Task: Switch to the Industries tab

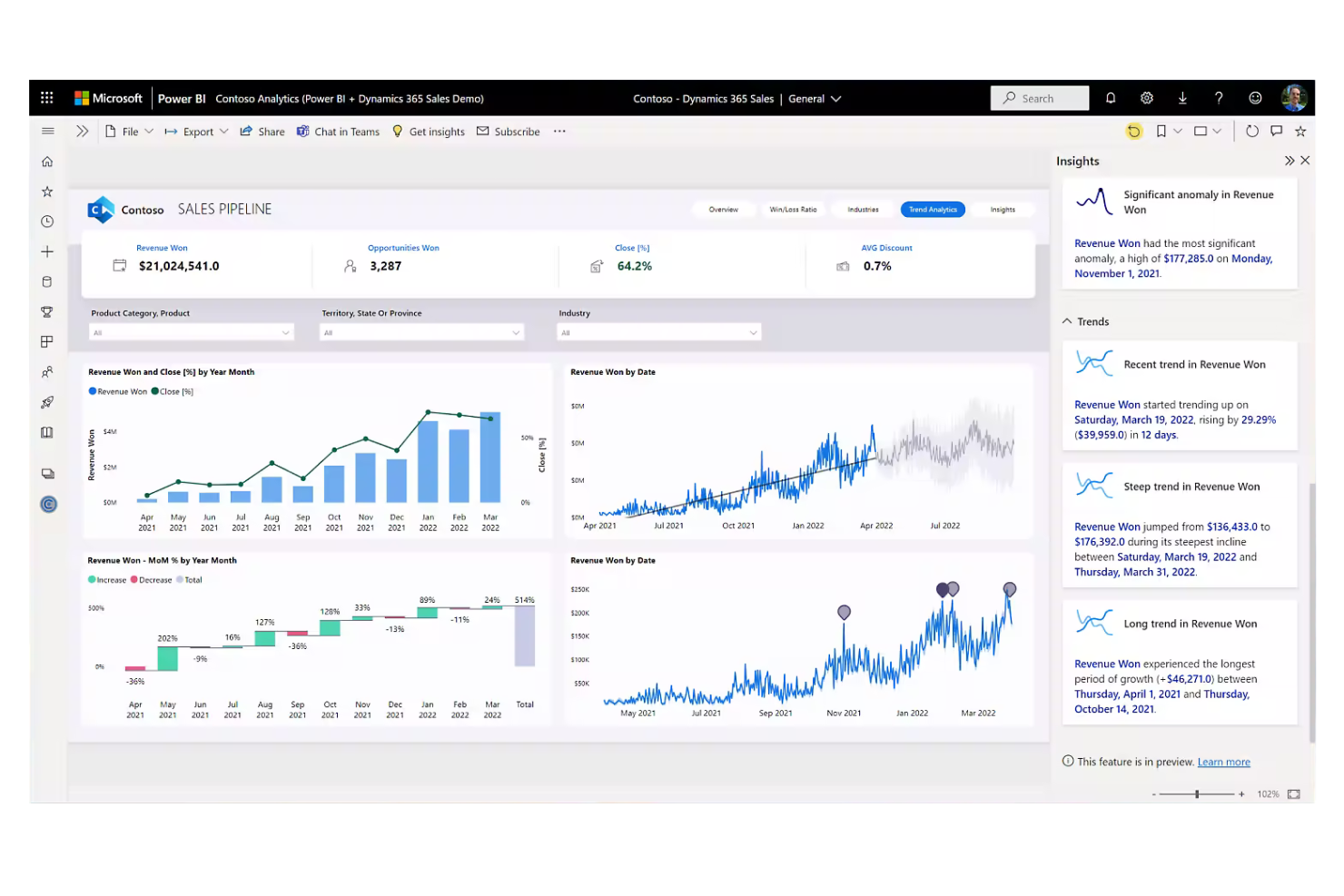Action: point(864,209)
